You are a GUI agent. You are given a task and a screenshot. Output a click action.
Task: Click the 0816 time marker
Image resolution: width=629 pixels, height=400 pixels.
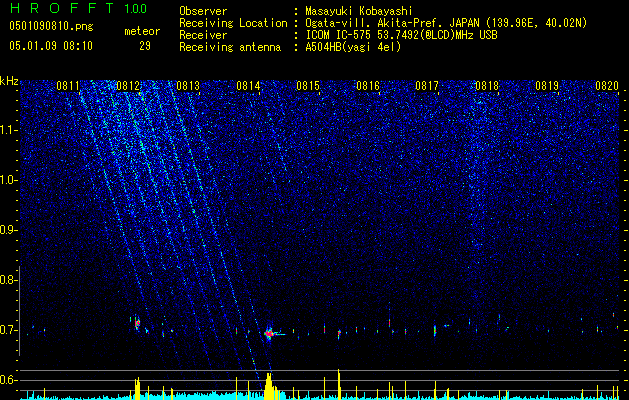(368, 85)
